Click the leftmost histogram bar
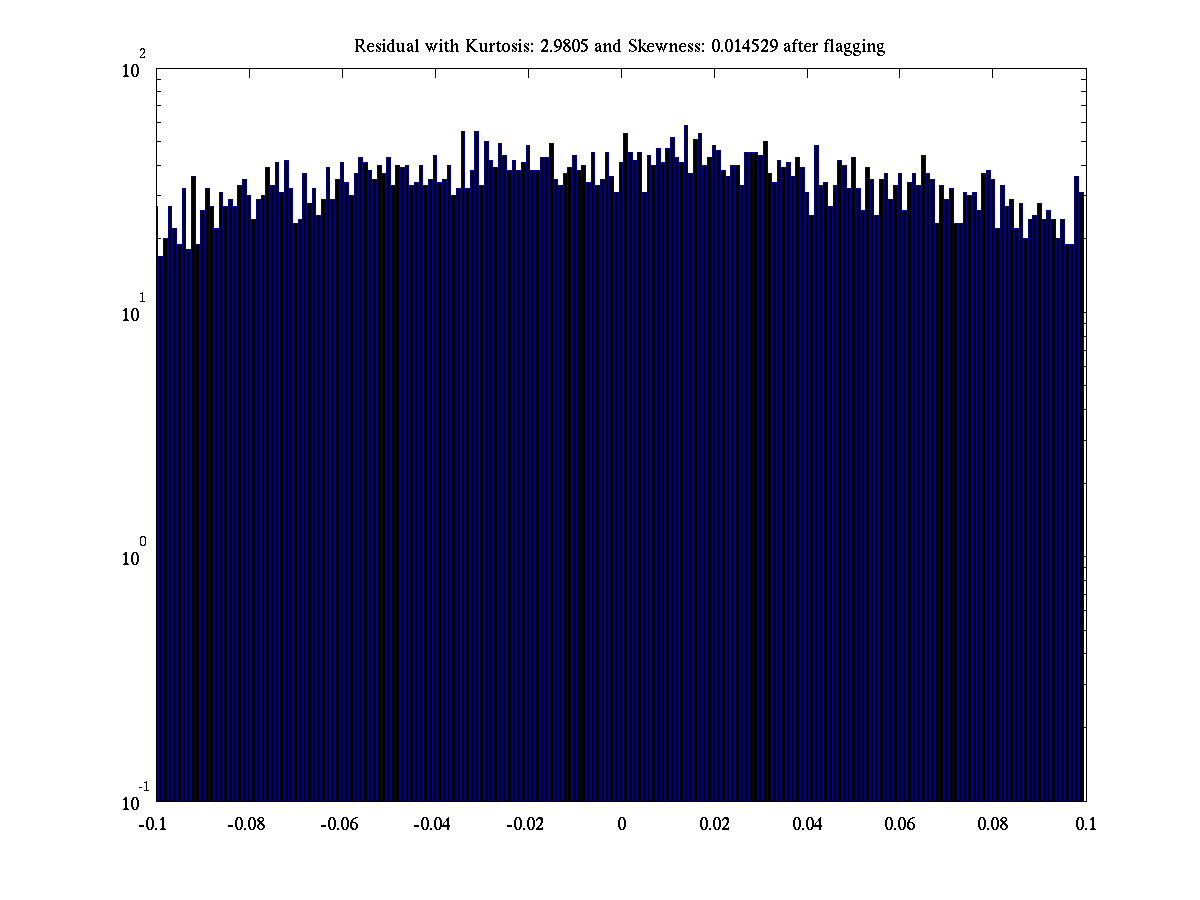This screenshot has height=900, width=1200. (x=160, y=530)
